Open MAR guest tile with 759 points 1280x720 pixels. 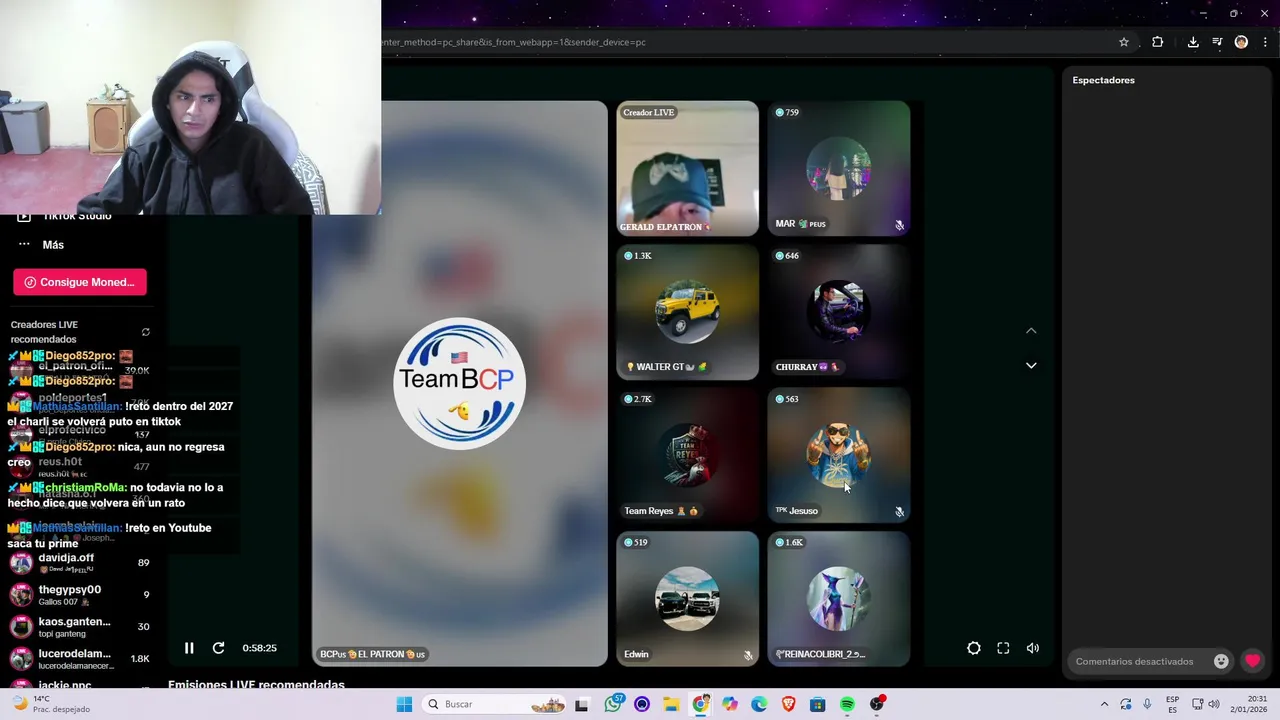tap(838, 169)
